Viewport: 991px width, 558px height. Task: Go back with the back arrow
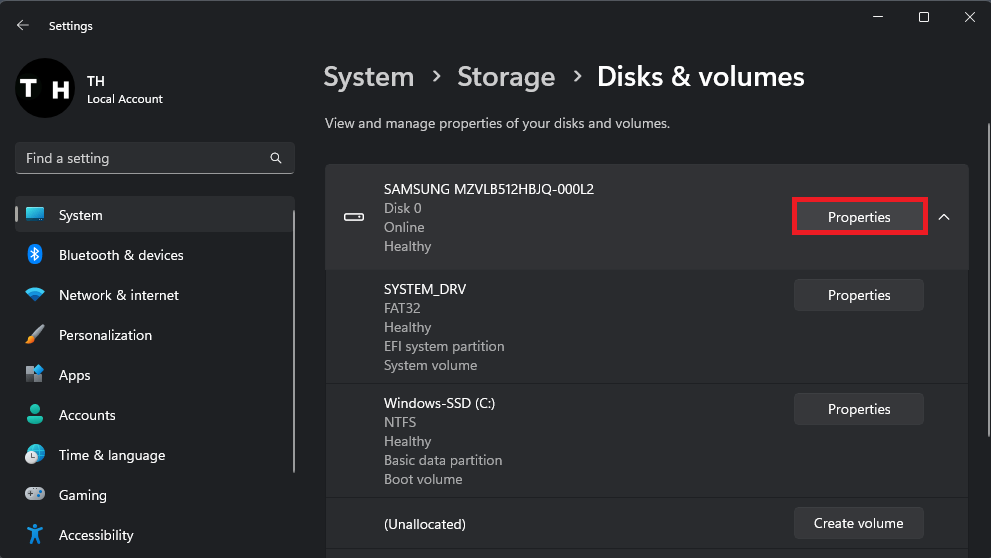[x=23, y=25]
